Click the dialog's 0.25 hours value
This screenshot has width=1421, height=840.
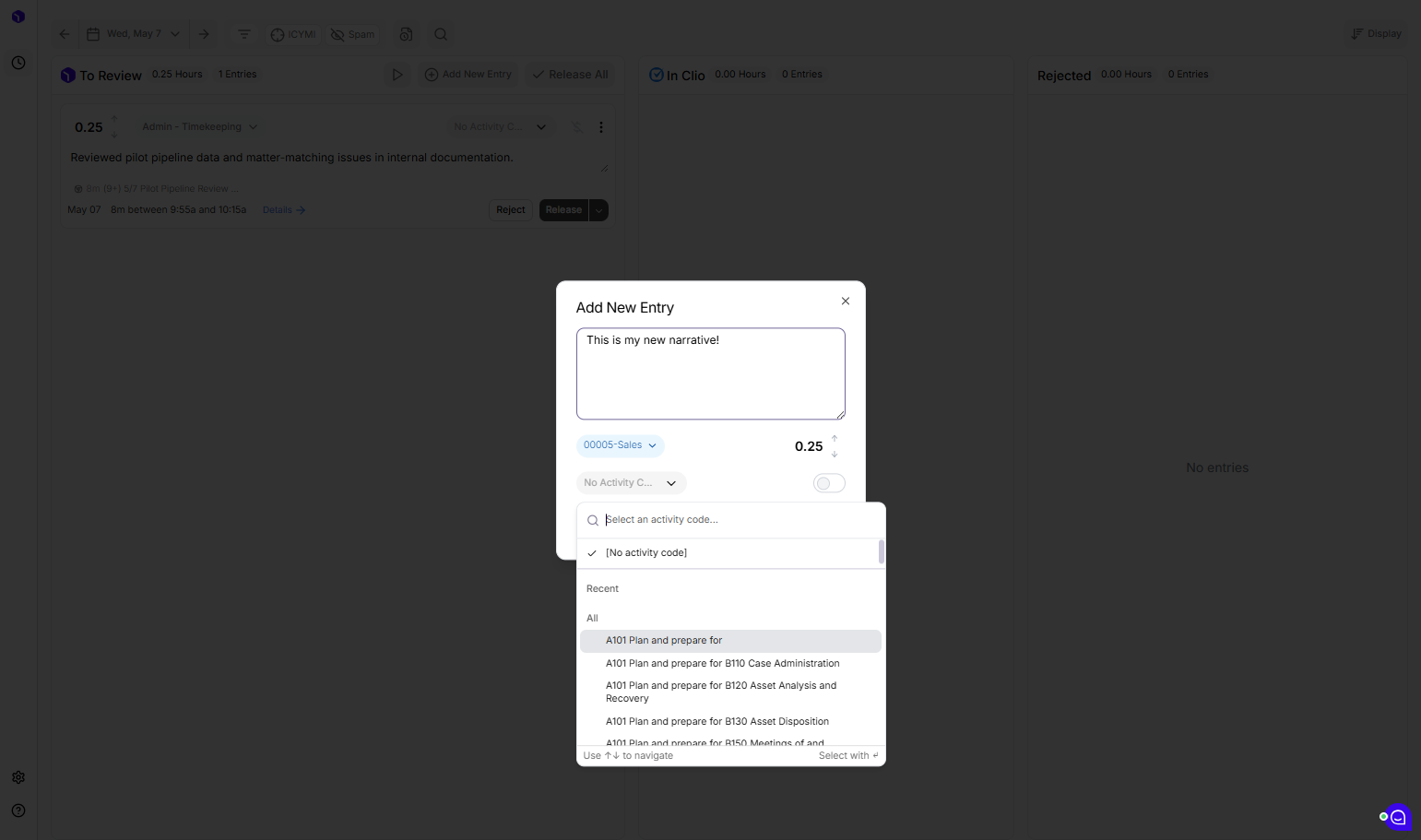pyautogui.click(x=809, y=446)
